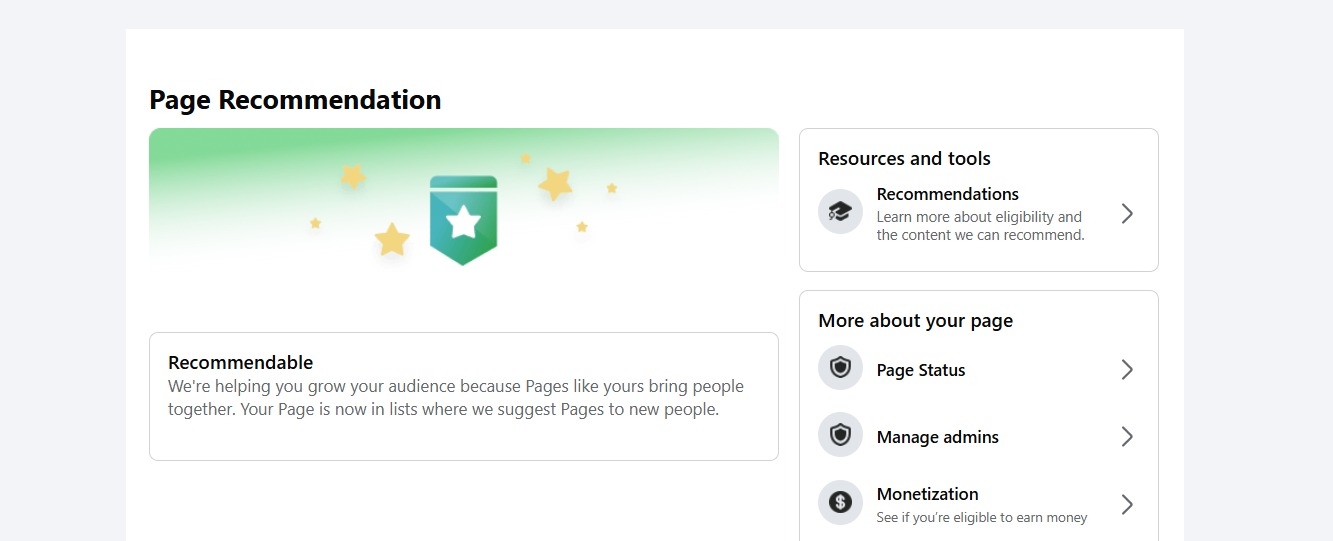Expand the Page Status chevron arrow

[x=1127, y=369]
